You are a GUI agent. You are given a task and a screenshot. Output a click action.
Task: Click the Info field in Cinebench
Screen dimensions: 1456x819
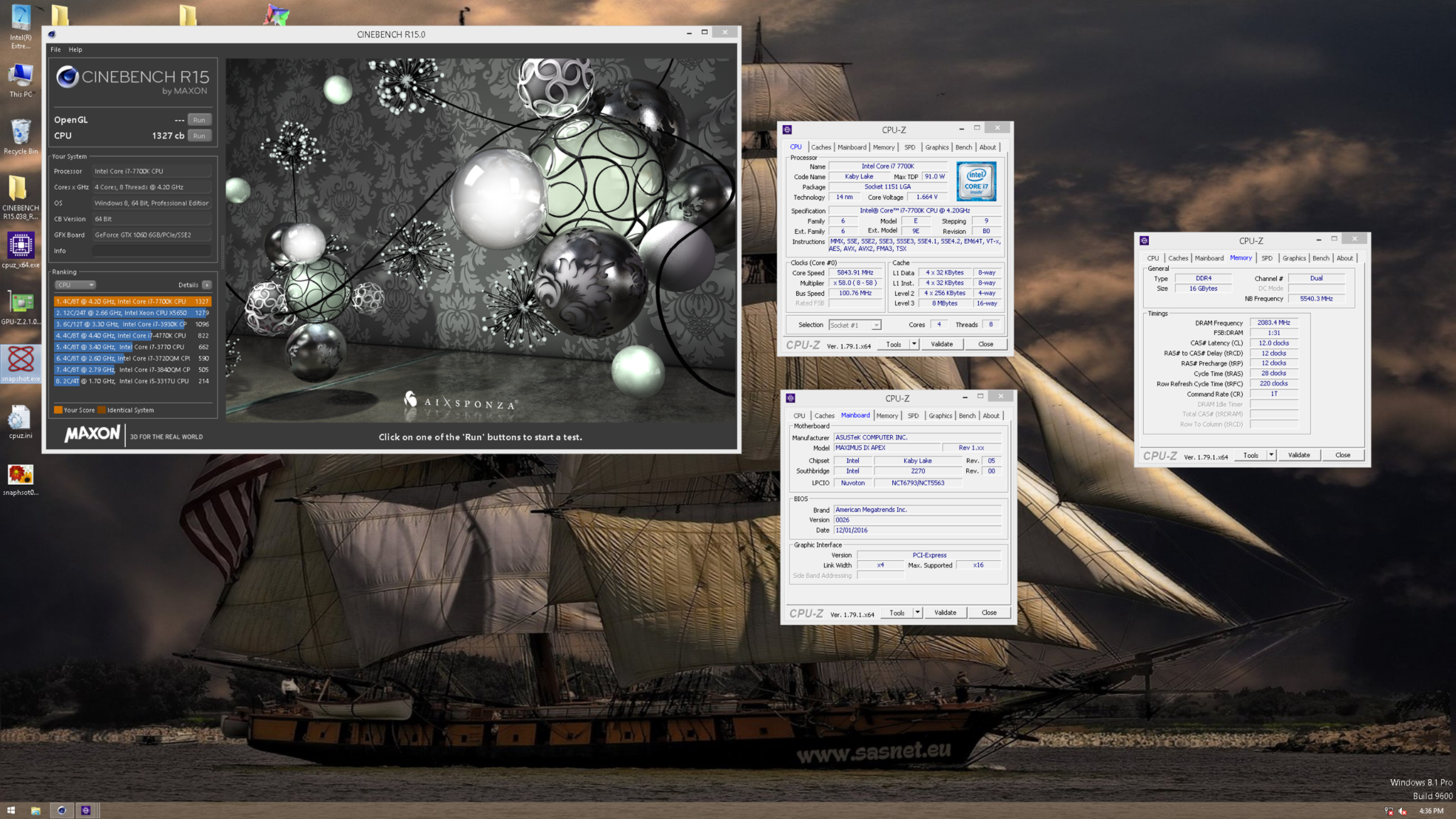point(152,250)
